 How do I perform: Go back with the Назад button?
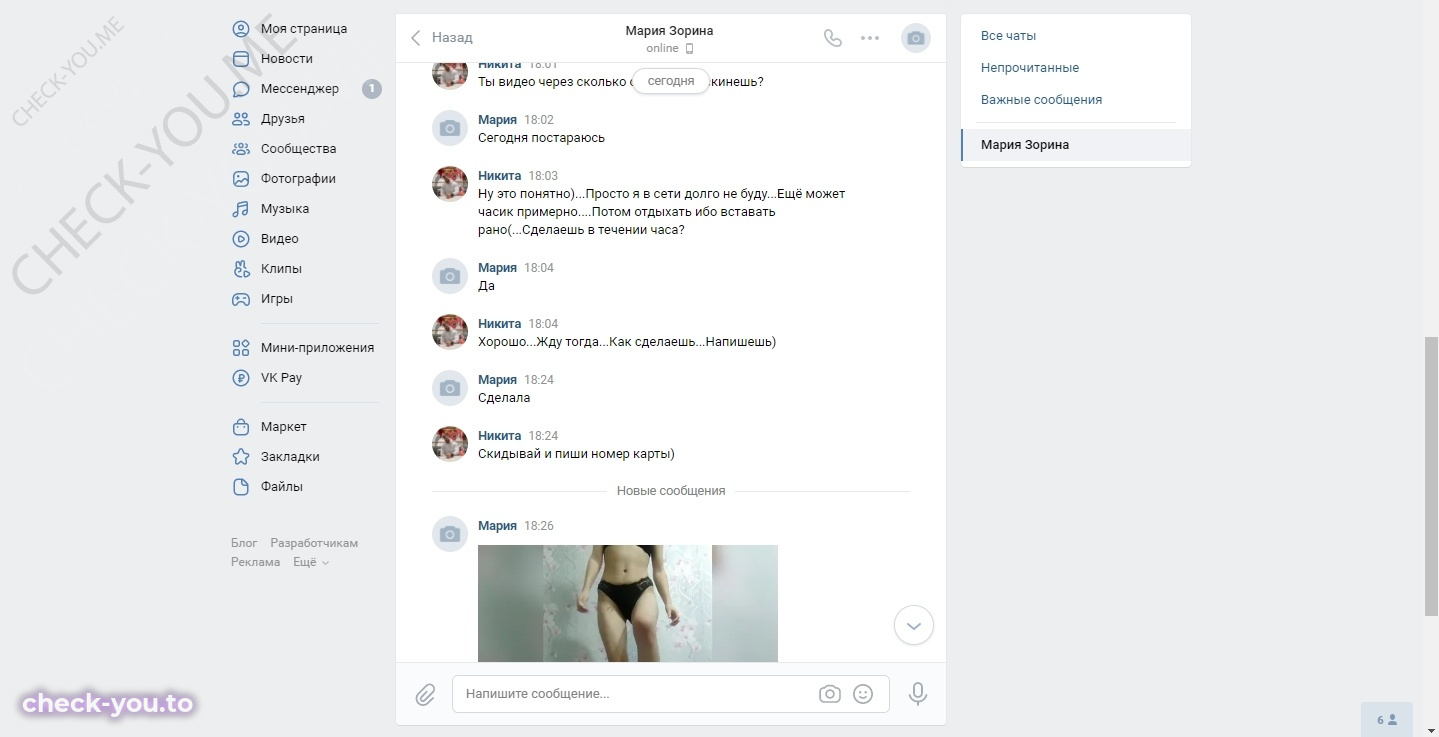[x=441, y=38]
